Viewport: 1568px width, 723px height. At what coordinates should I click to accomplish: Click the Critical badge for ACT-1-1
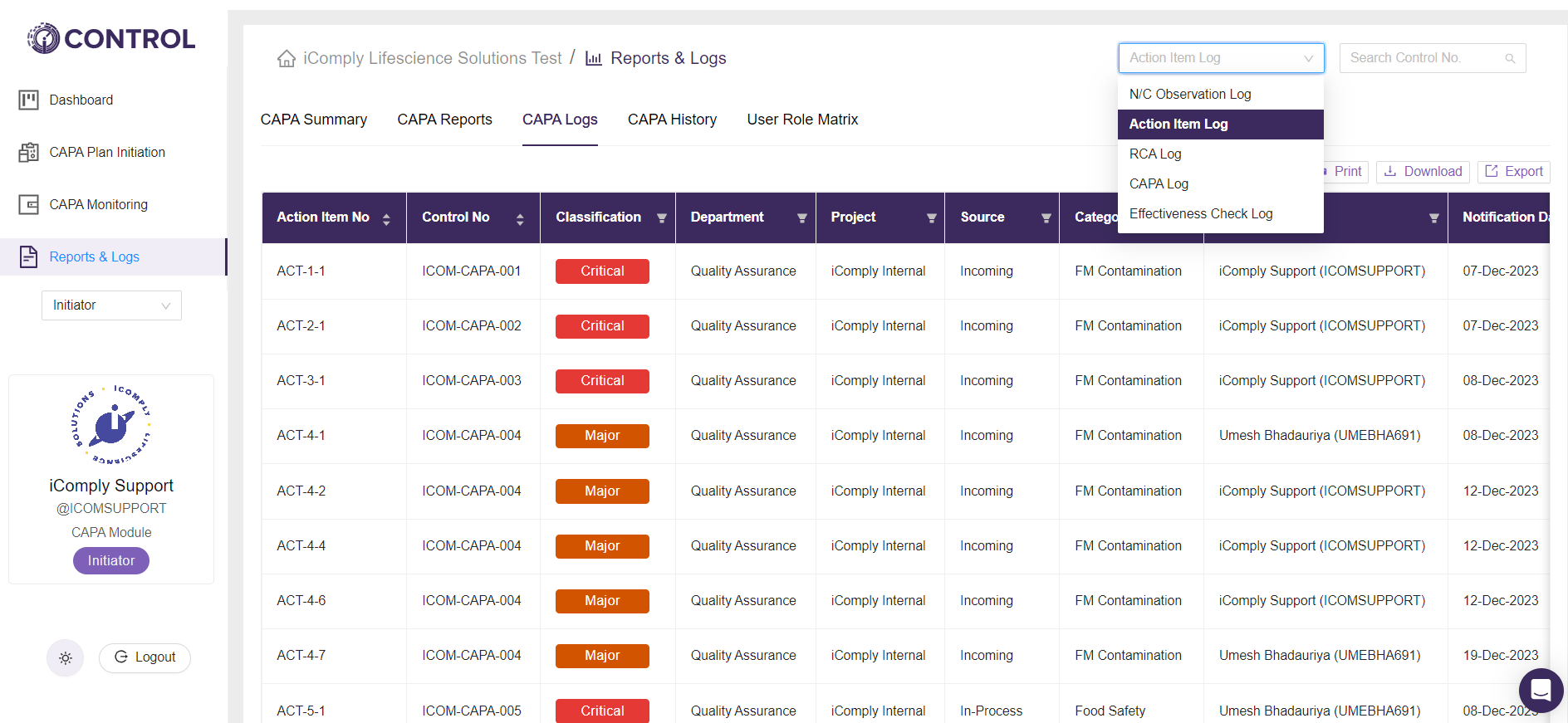[602, 271]
